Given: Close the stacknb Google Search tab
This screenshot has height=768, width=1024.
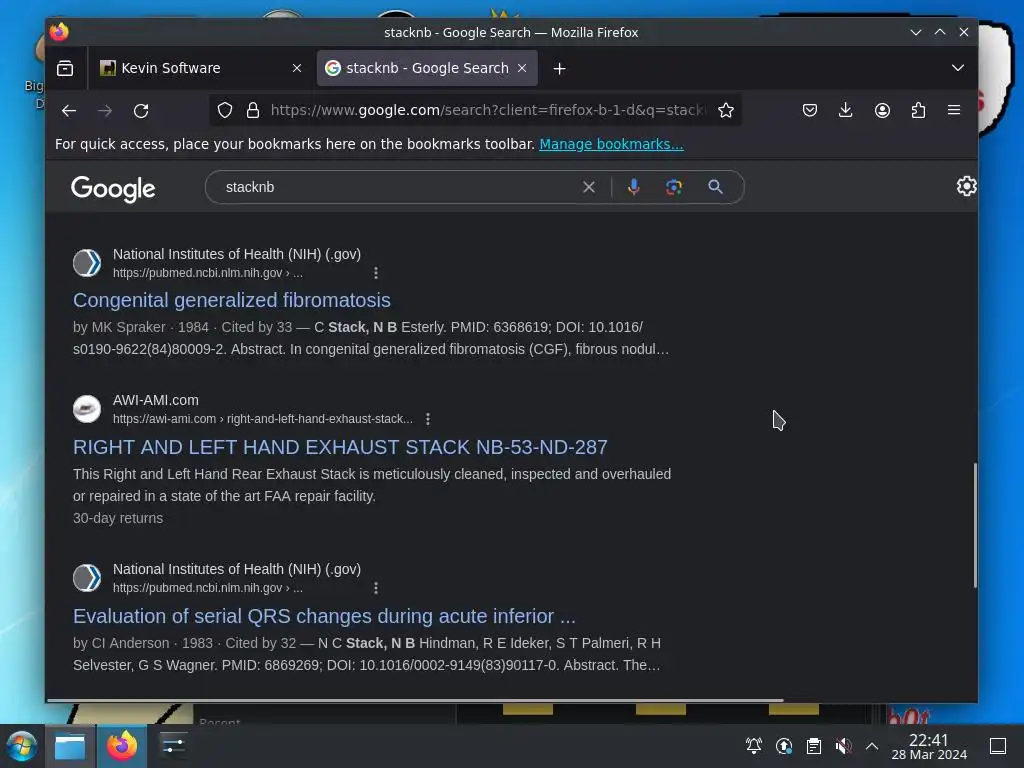Looking at the screenshot, I should pos(522,68).
